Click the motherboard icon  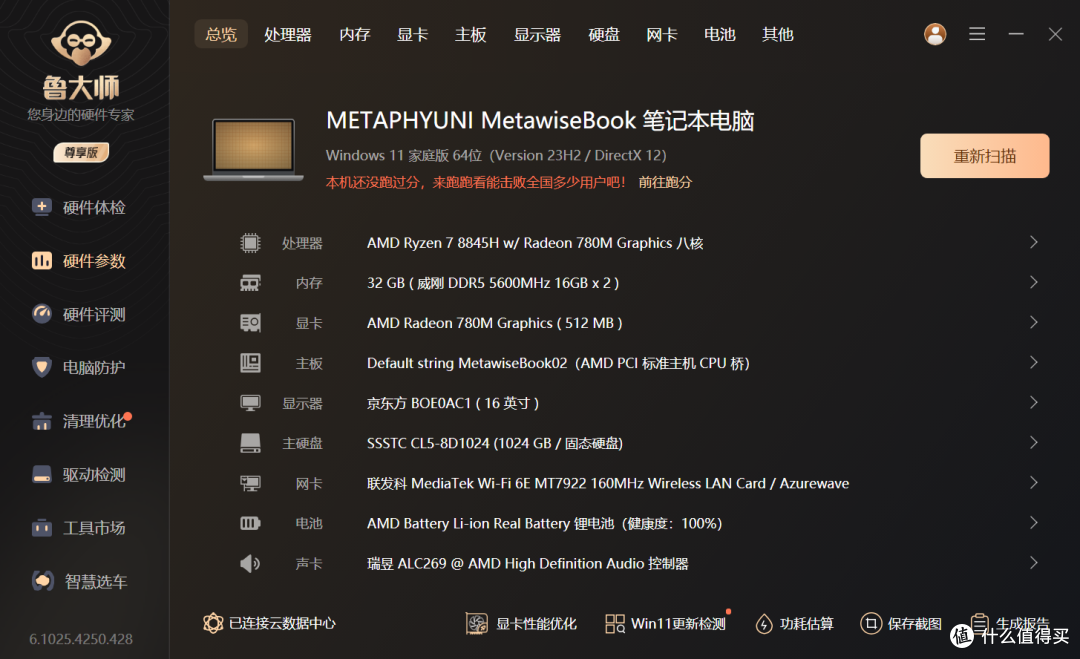coord(250,363)
